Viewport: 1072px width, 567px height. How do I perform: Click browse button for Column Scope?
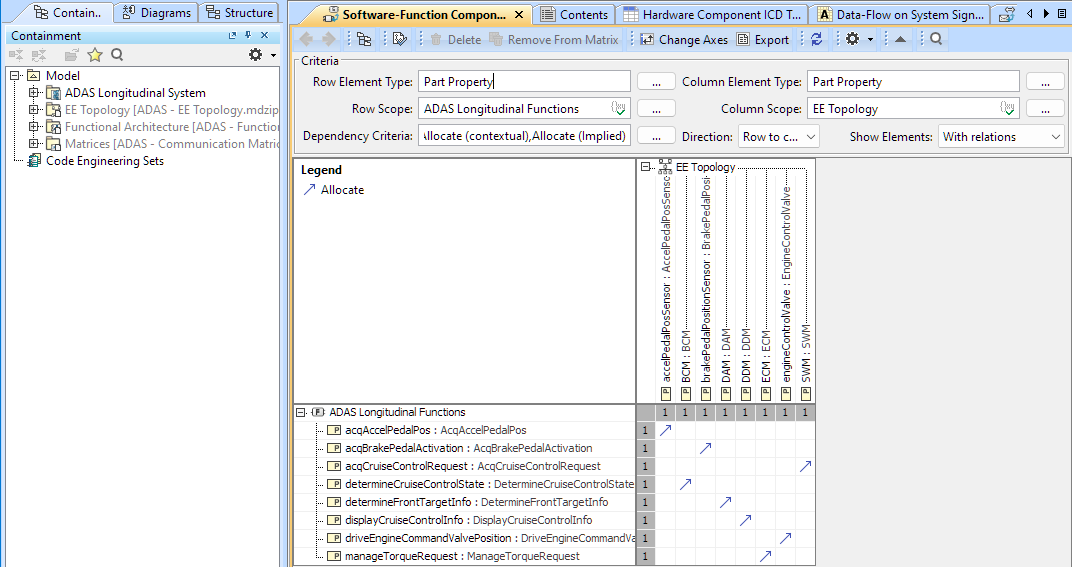coord(1044,109)
